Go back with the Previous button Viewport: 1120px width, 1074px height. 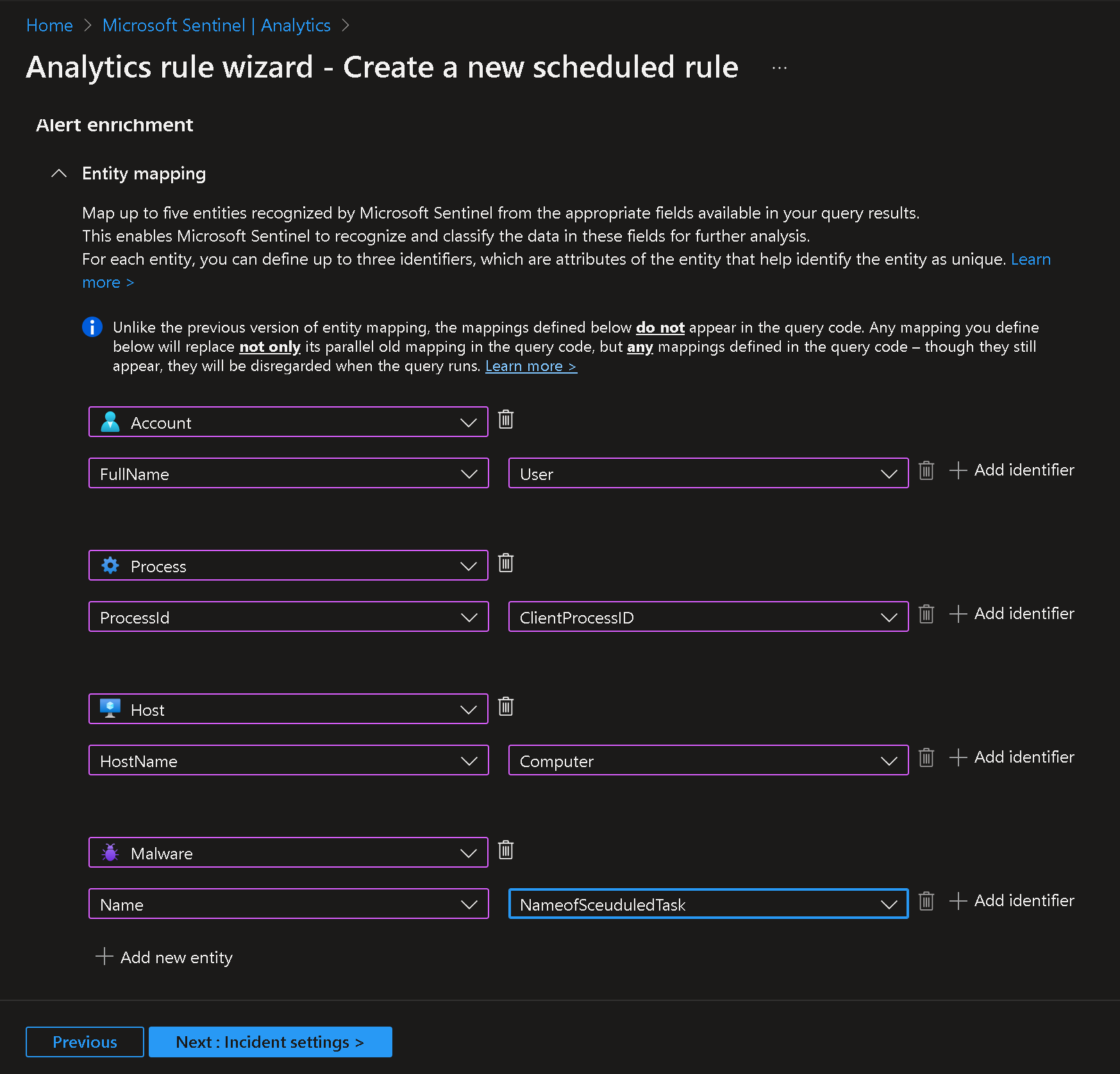(85, 1042)
